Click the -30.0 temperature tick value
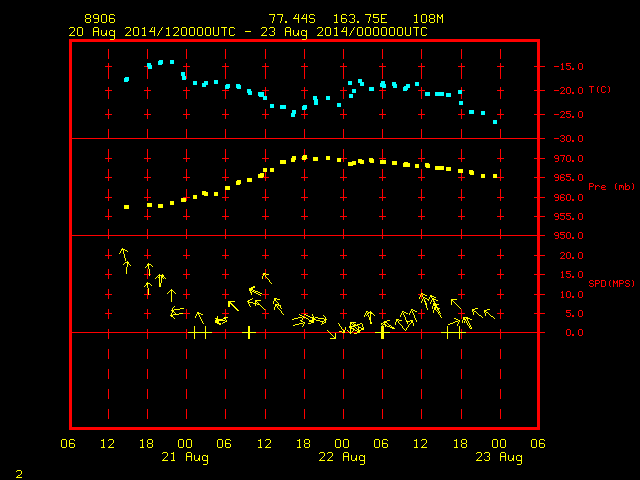This screenshot has width=640, height=480. [568, 139]
